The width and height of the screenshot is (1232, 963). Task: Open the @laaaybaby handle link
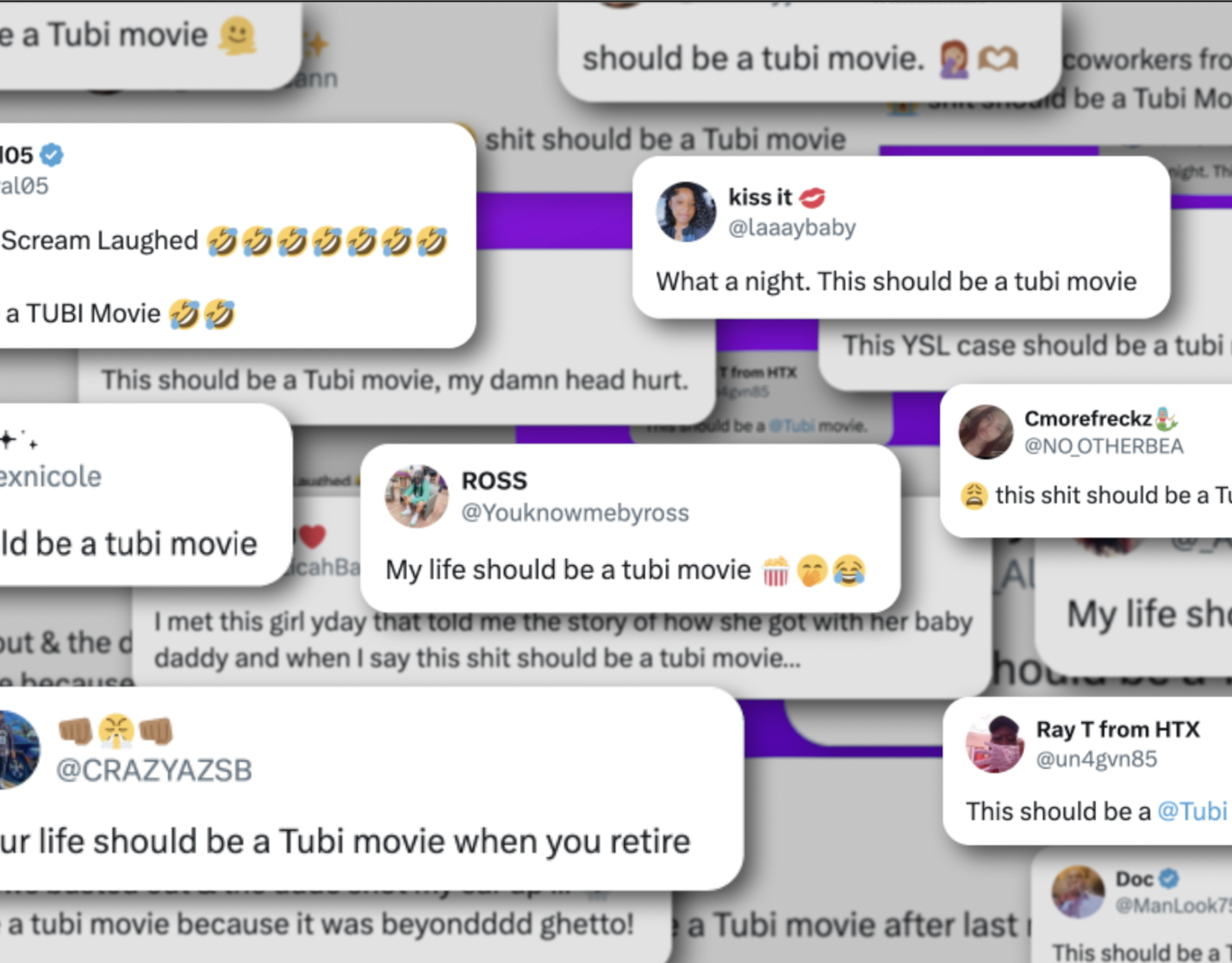coord(792,227)
